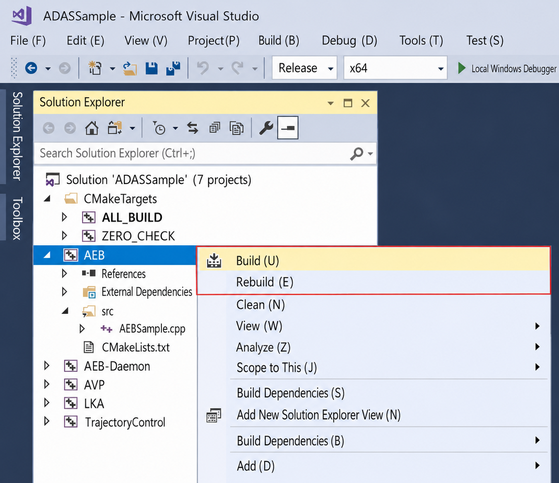This screenshot has width=559, height=483.
Task: Switch views icon in Solution Explorer toolbar
Action: coord(115,128)
